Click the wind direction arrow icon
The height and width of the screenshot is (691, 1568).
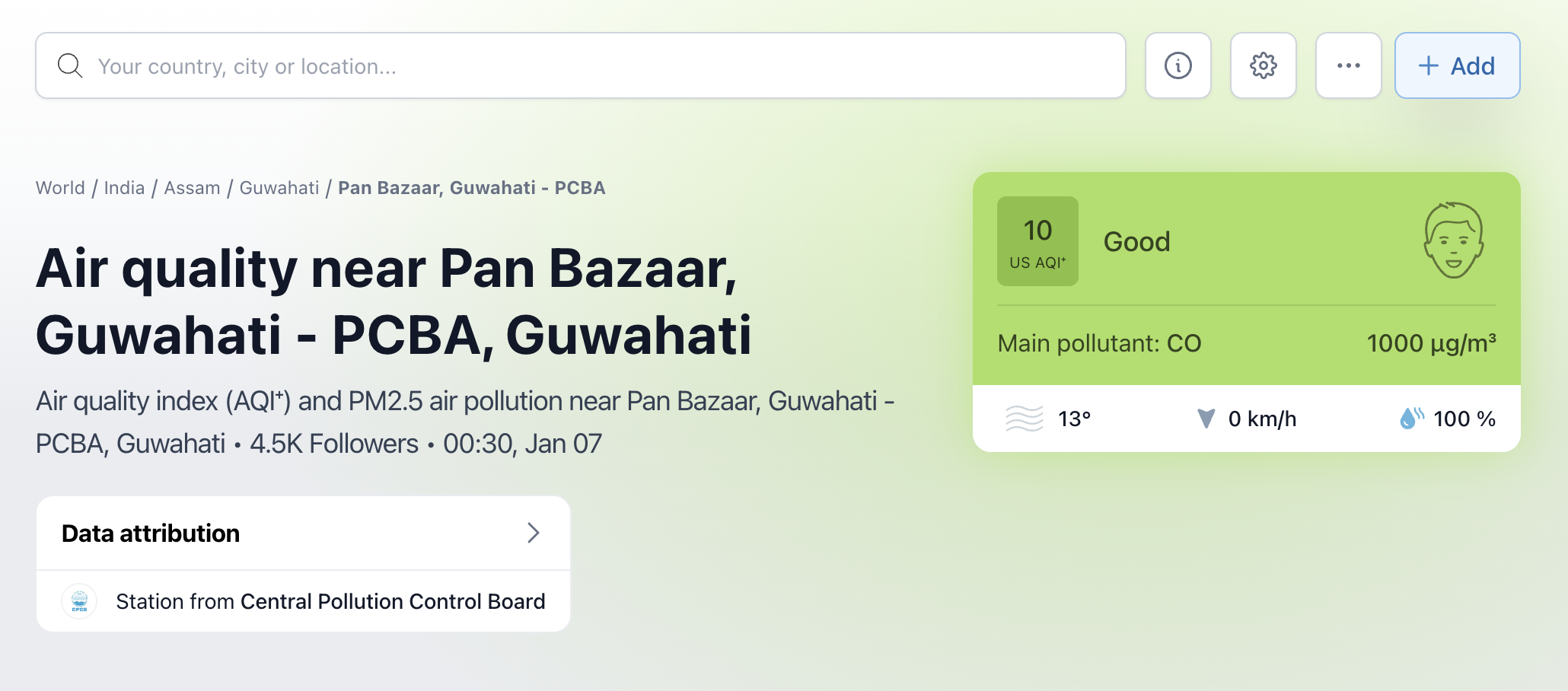(x=1206, y=419)
